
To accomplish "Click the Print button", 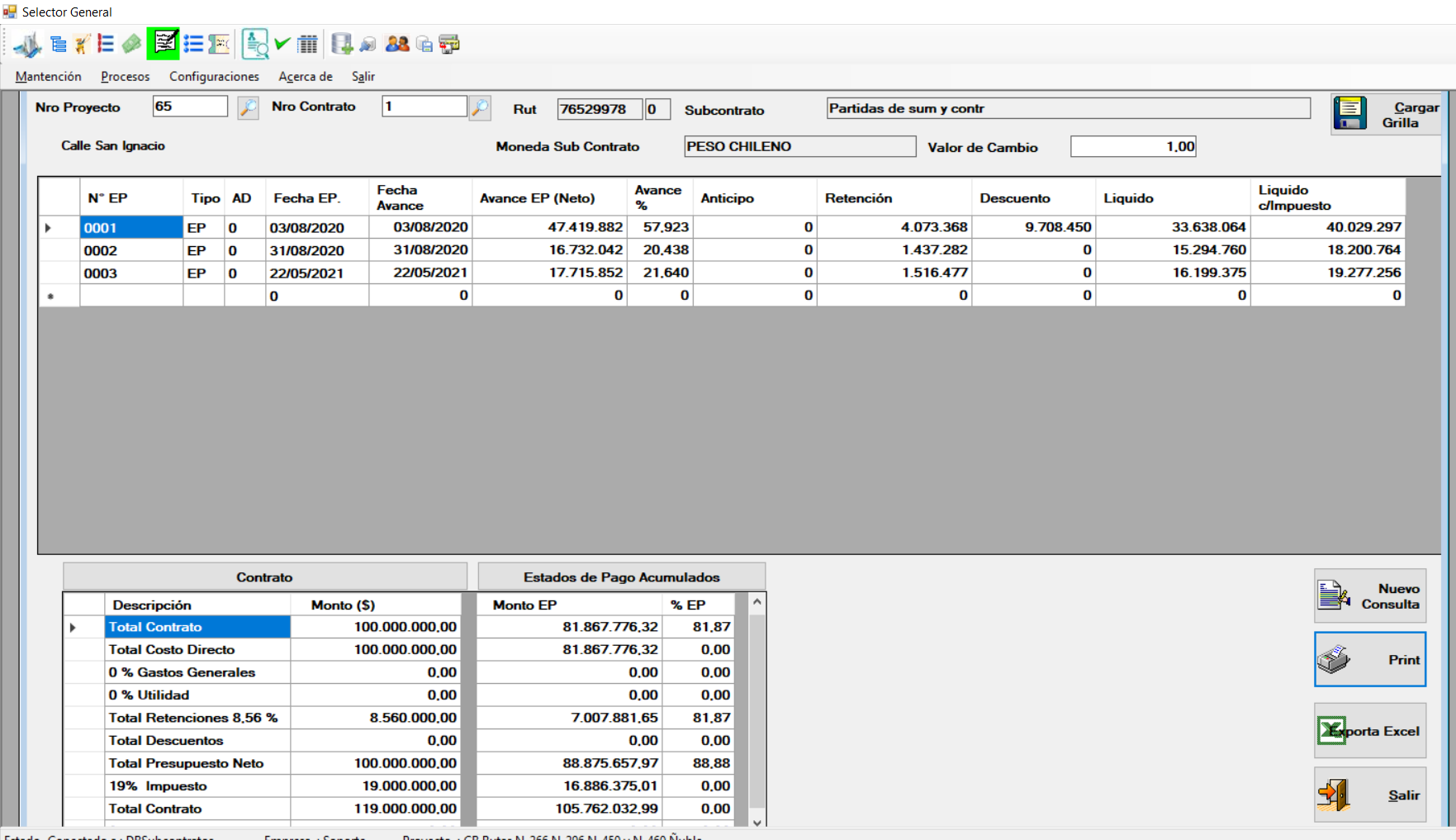I will [1370, 659].
